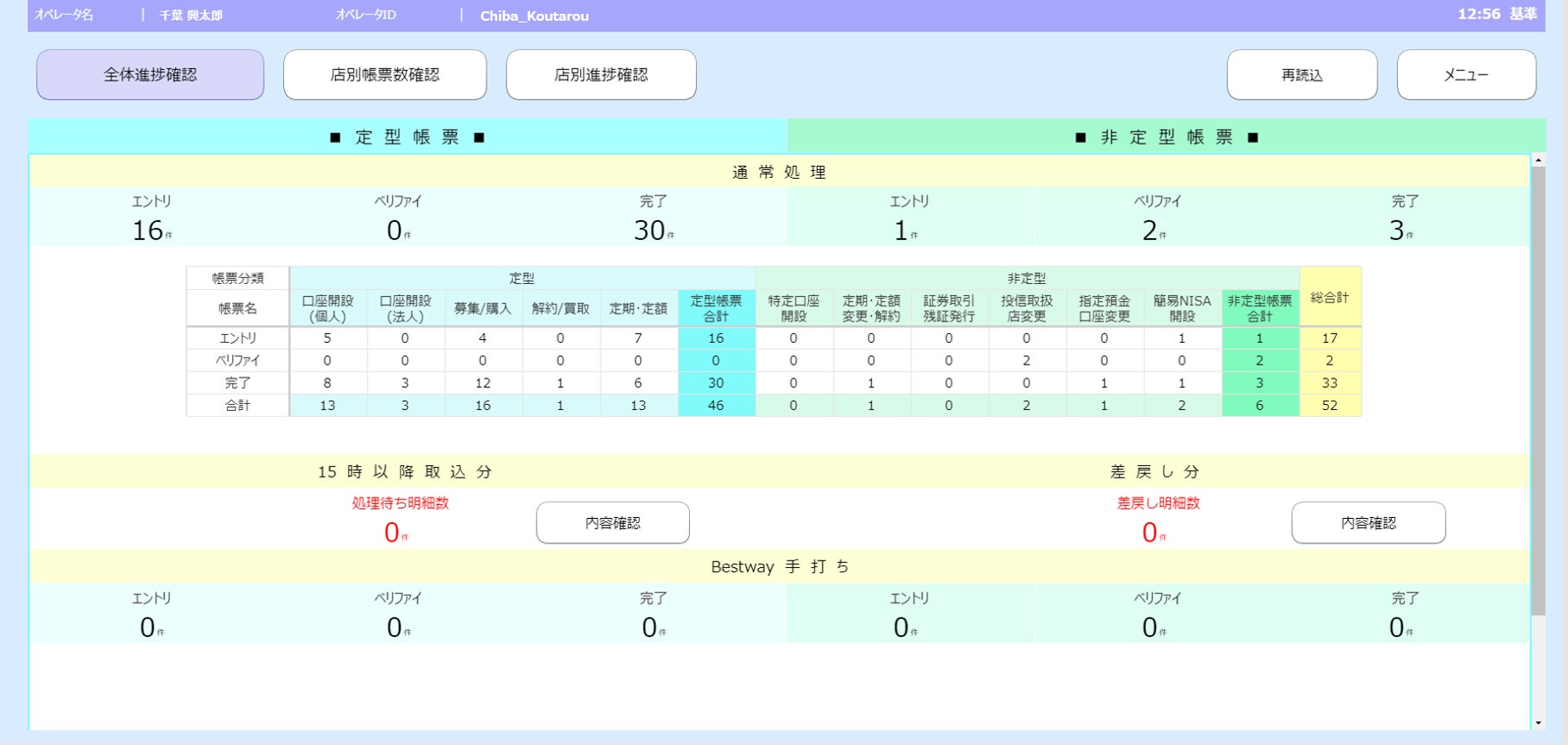Select 投信取扱店変更 cell 2 in the ベリファイ row
The width and height of the screenshot is (1568, 745).
[1027, 360]
